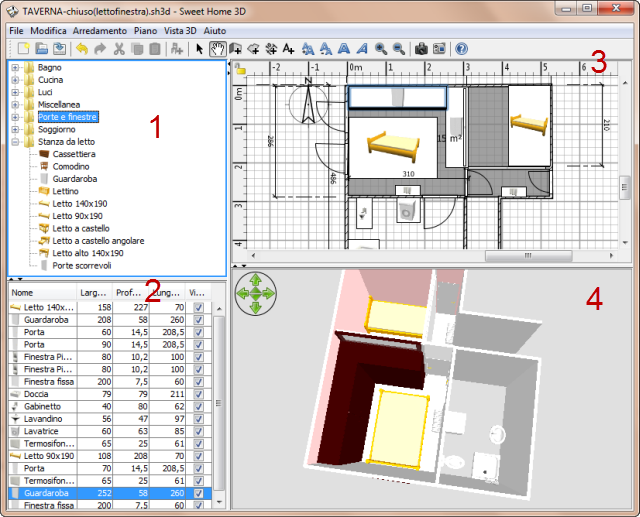Select the Pan hand tool

217,48
